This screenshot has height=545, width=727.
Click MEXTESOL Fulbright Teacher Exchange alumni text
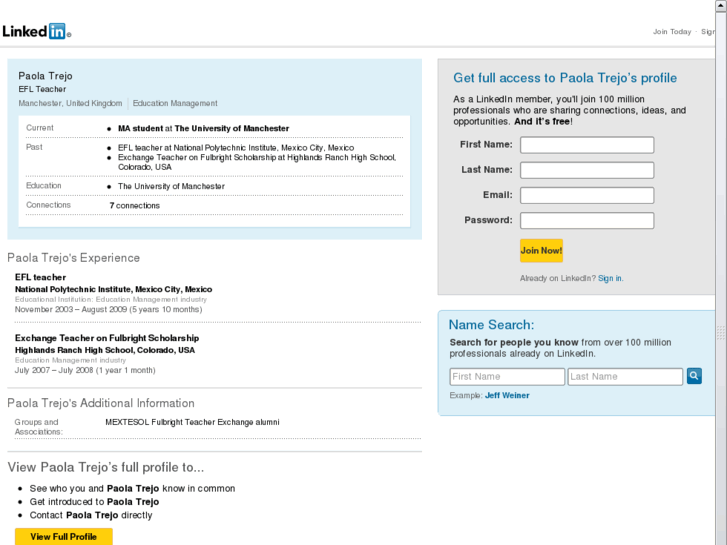[x=192, y=422]
